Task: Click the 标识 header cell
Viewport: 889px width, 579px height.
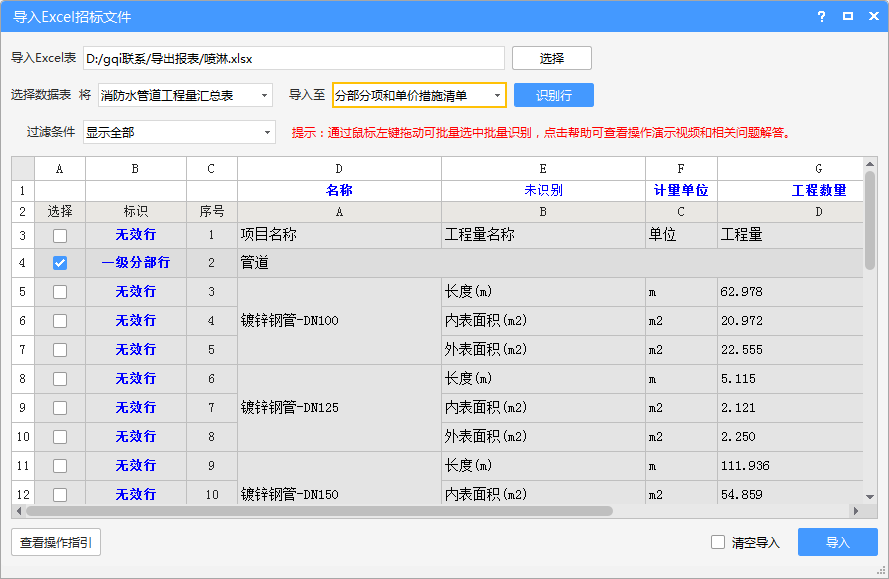Action: click(136, 212)
